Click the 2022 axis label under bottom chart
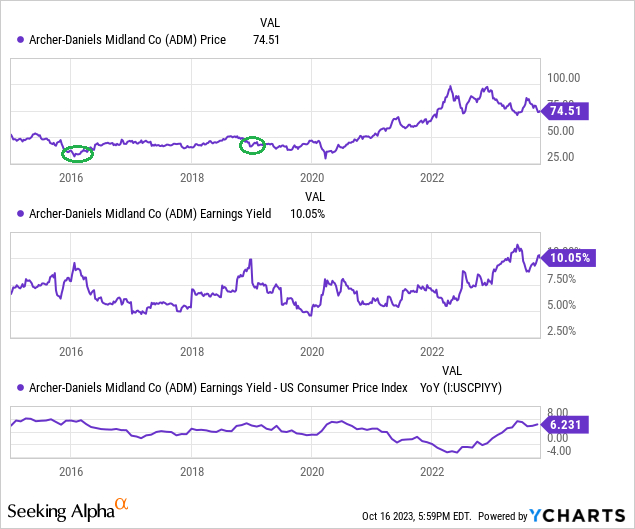The width and height of the screenshot is (635, 529). click(x=432, y=471)
